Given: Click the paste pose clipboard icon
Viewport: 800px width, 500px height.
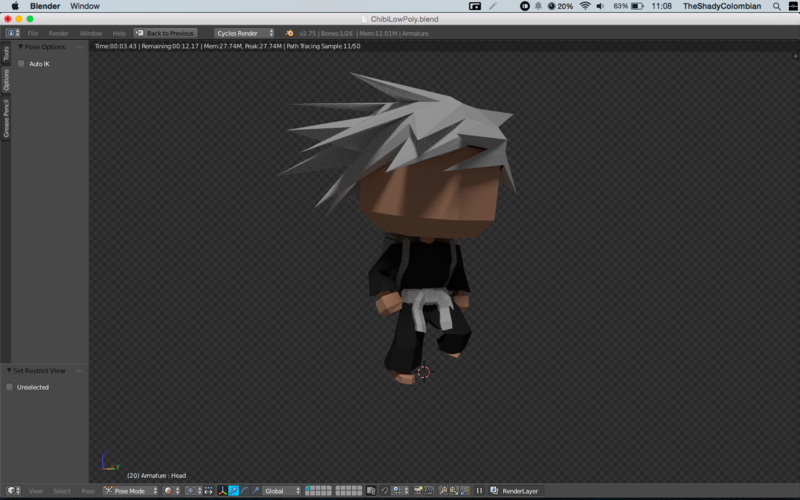Looking at the screenshot, I should (454, 491).
